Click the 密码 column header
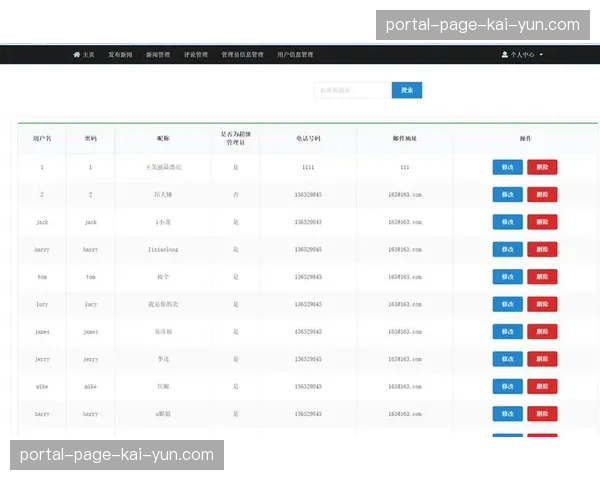This screenshot has width=600, height=480. pyautogui.click(x=91, y=139)
